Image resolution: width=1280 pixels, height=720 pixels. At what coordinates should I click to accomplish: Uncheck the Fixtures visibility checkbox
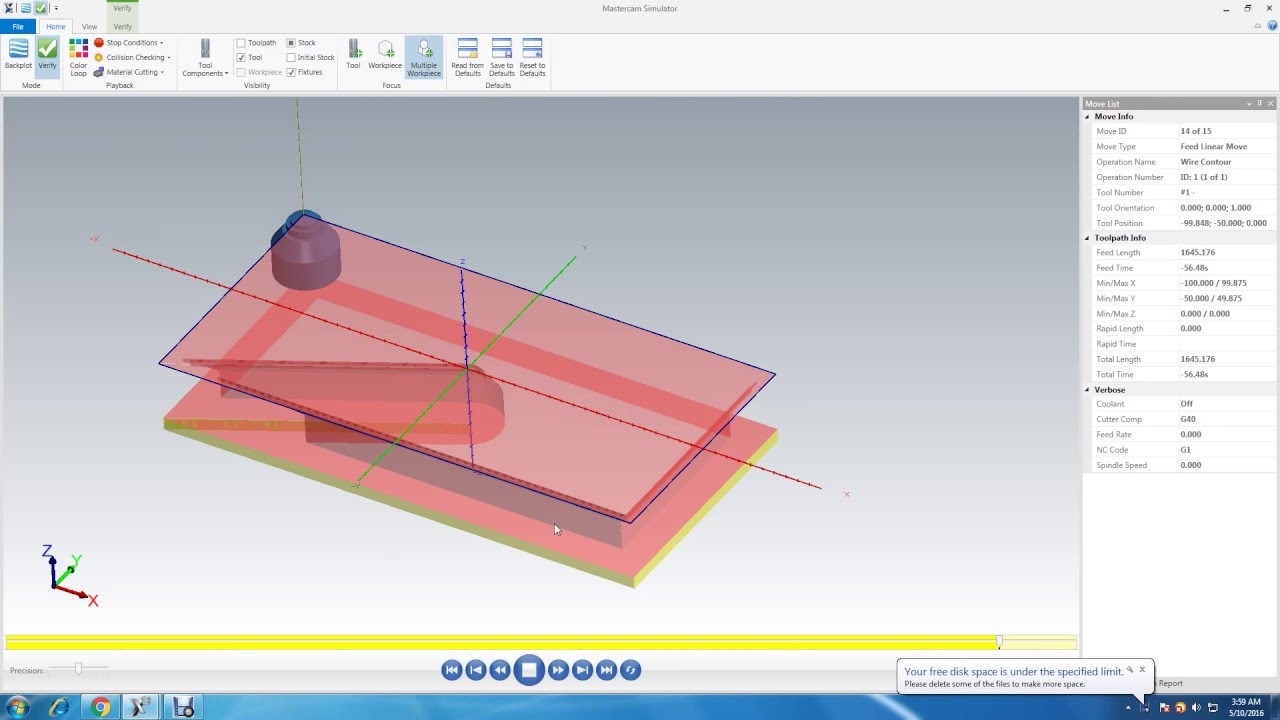click(x=291, y=72)
